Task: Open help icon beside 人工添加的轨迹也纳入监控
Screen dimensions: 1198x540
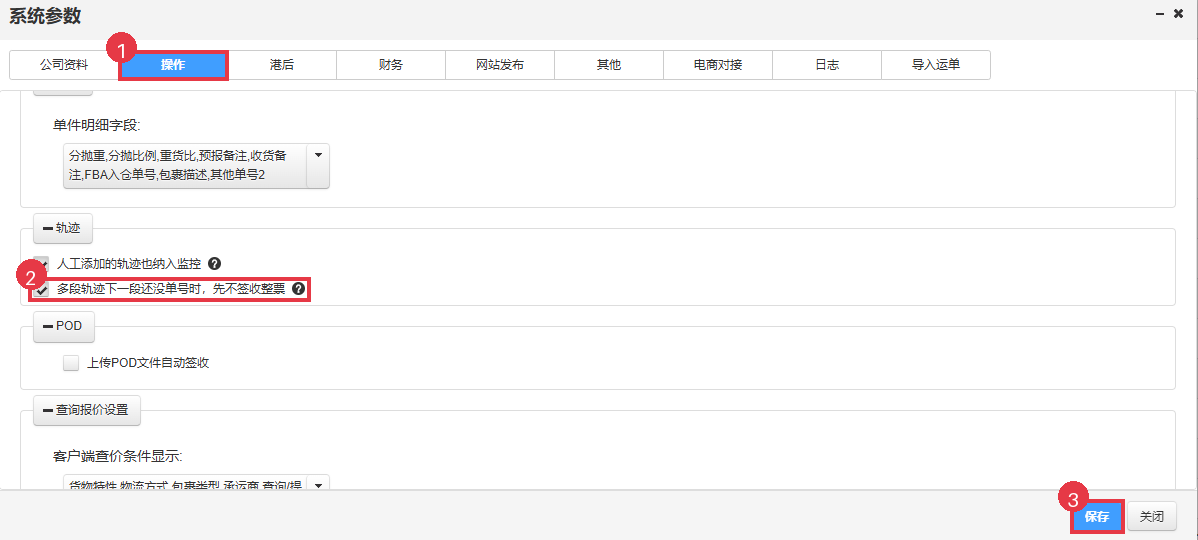Action: pos(215,264)
